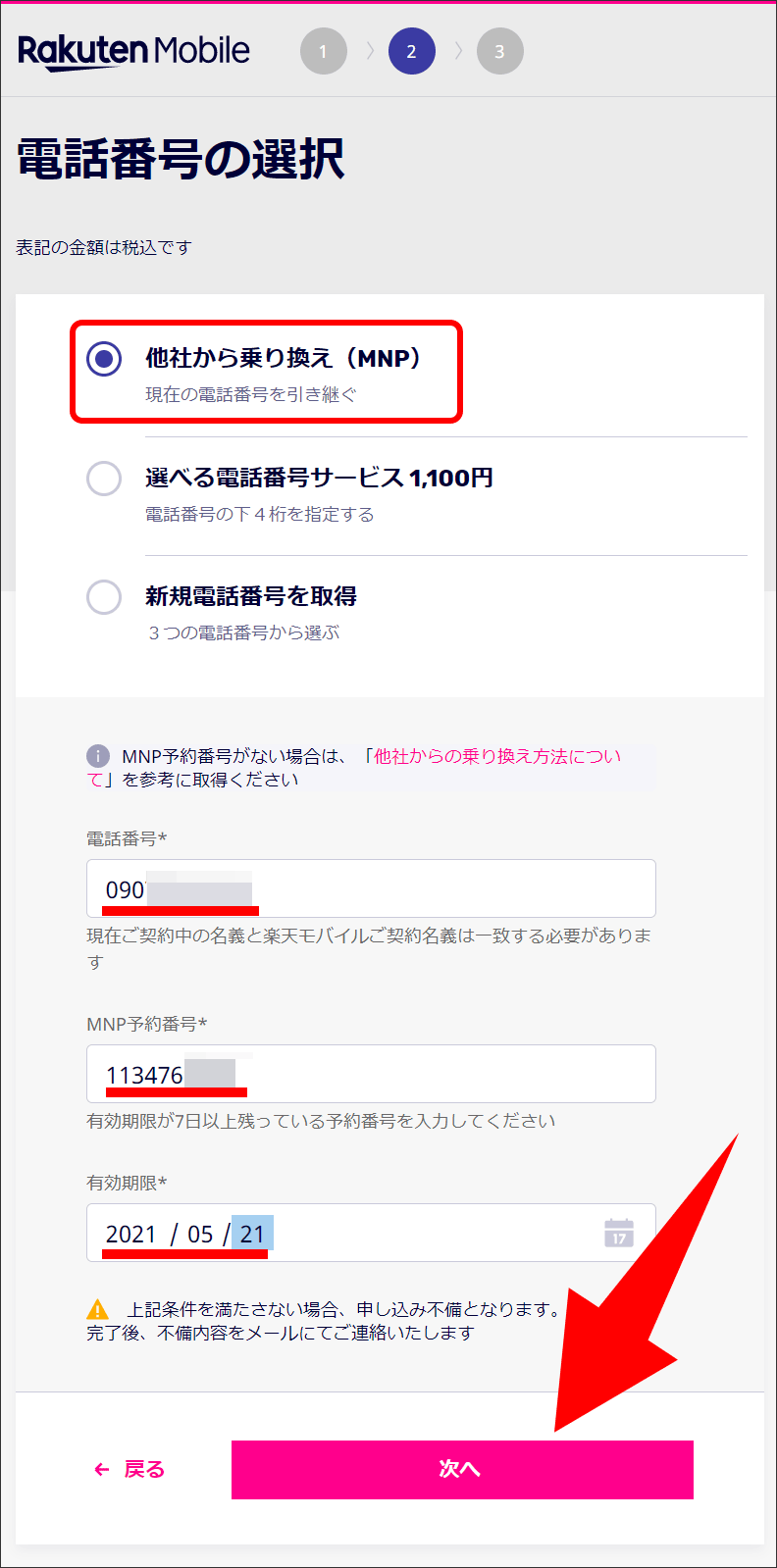Select the day 21 in 有効期限 field

252,1234
